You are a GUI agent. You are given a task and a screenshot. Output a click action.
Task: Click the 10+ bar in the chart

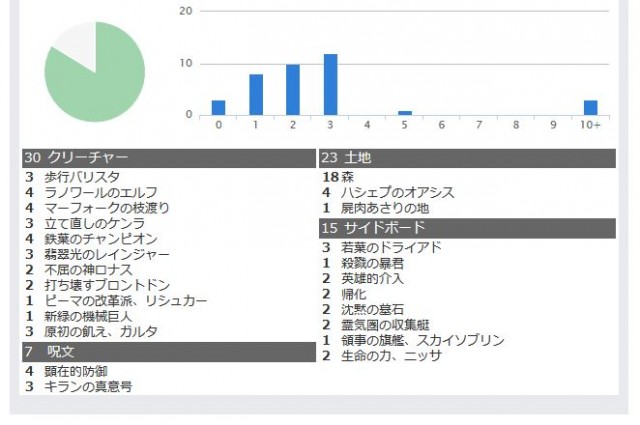click(591, 108)
